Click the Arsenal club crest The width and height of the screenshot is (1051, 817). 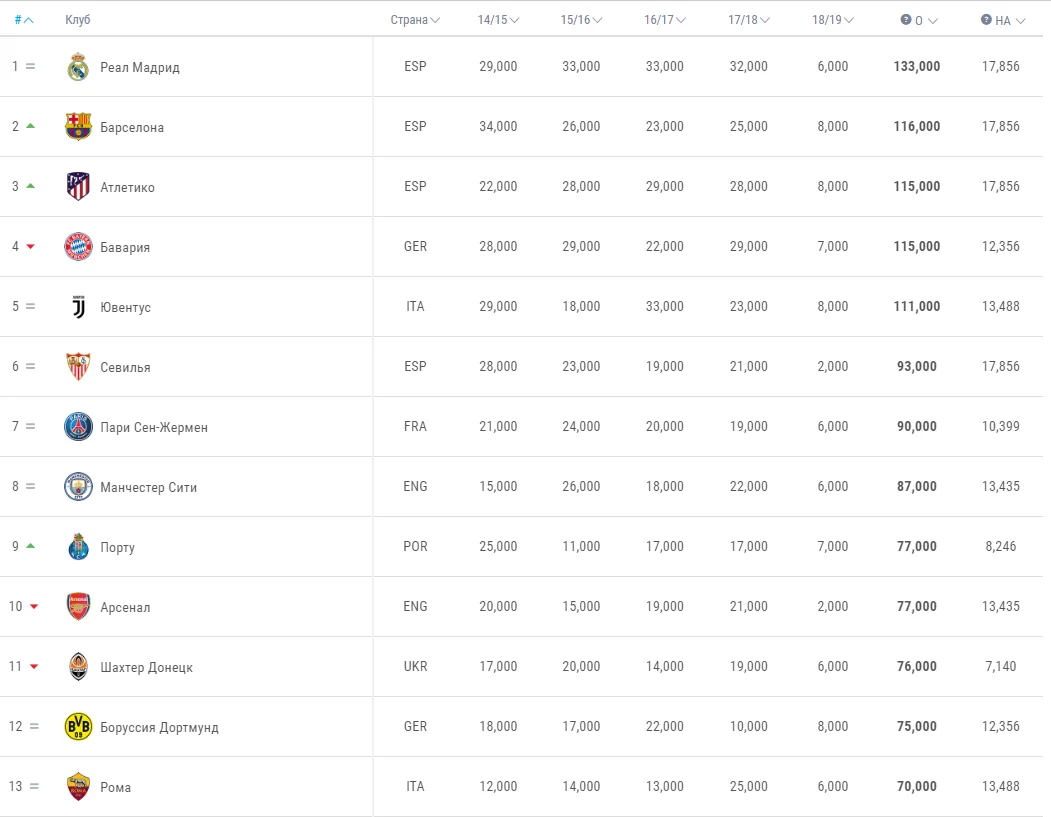(78, 607)
